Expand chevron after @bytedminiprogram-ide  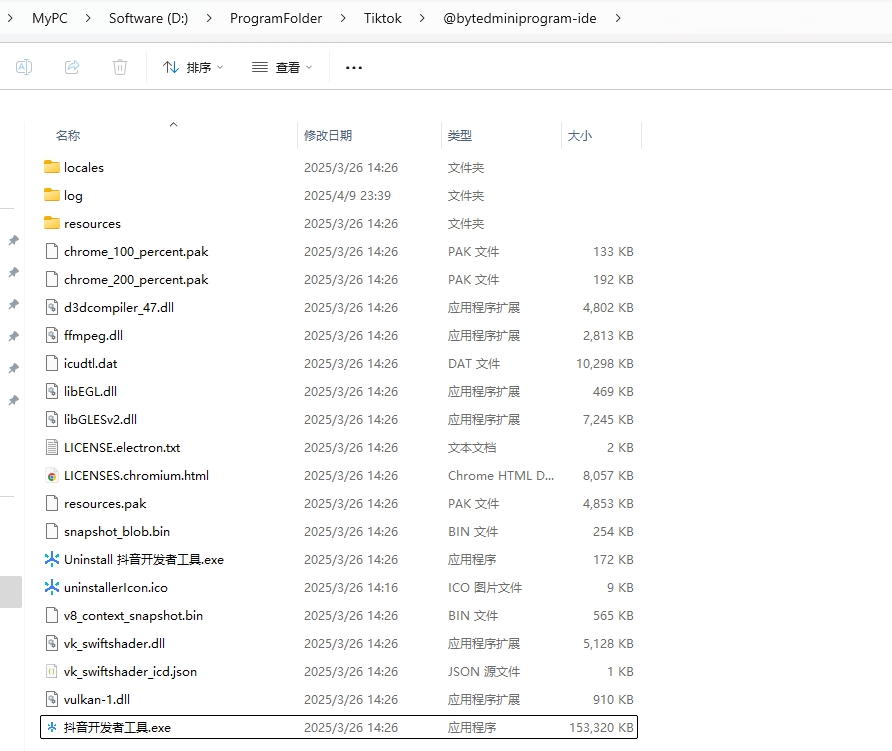618,18
